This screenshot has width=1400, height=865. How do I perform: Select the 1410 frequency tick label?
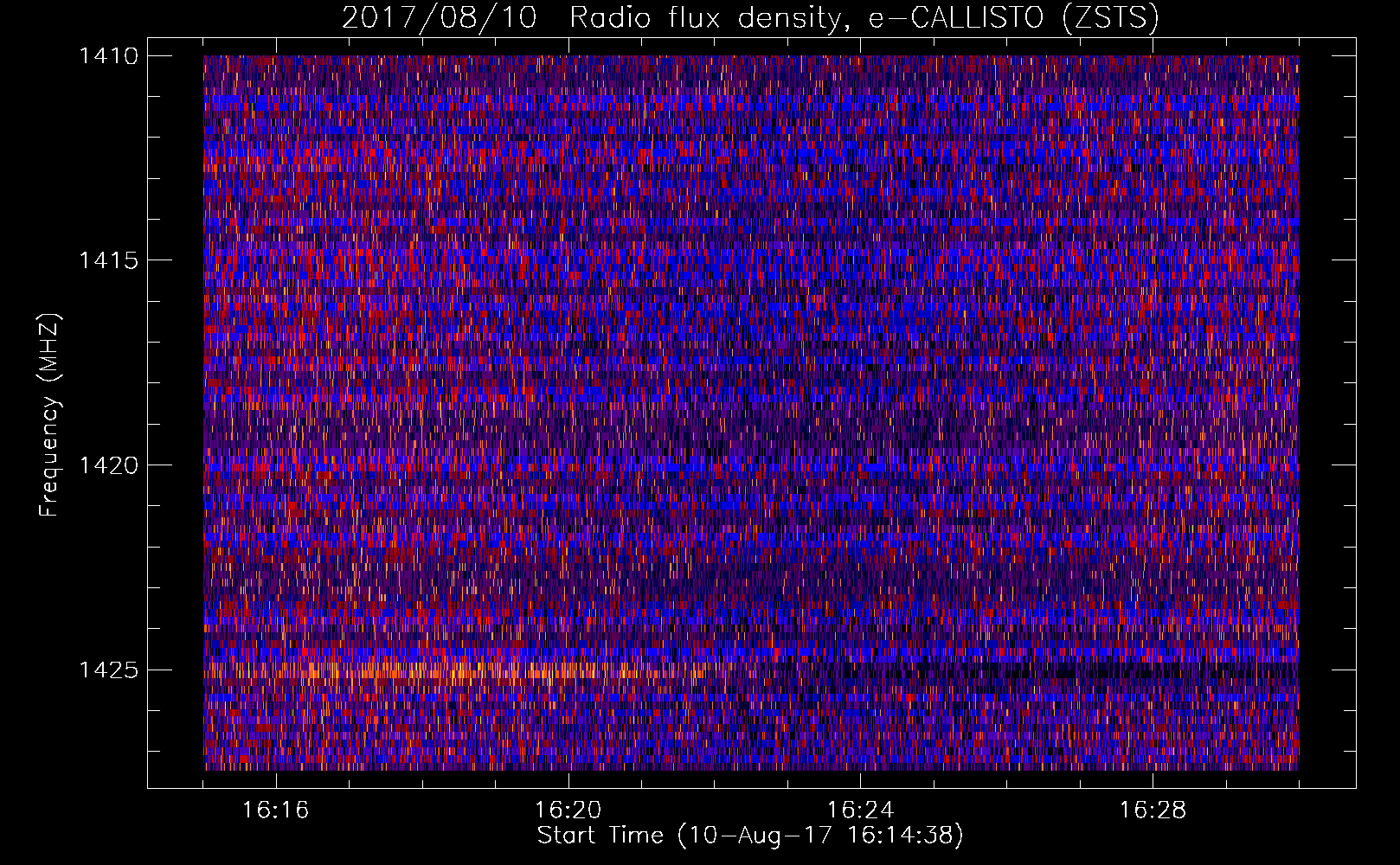[x=108, y=56]
